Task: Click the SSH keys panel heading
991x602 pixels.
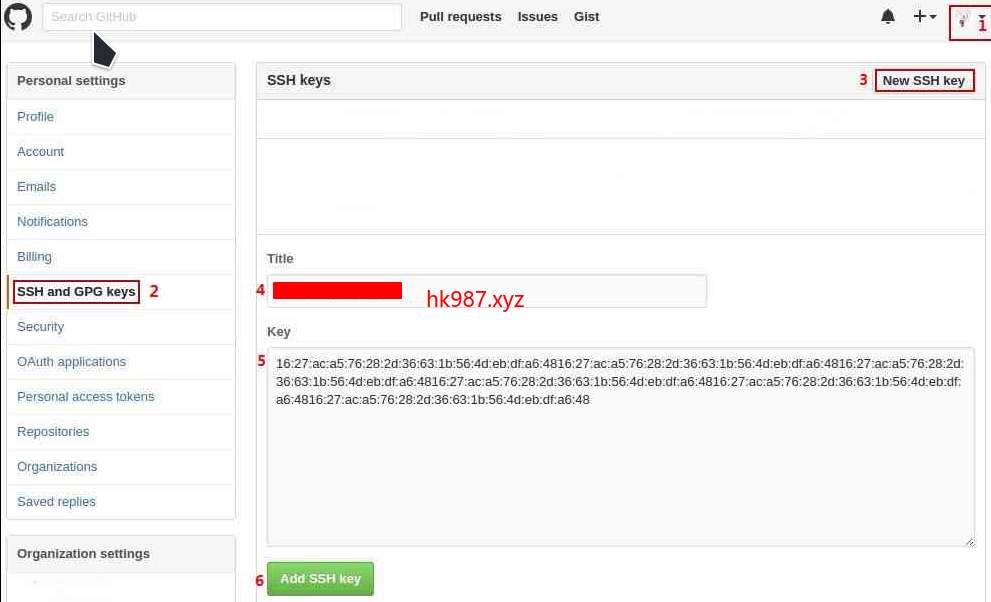Action: click(298, 80)
